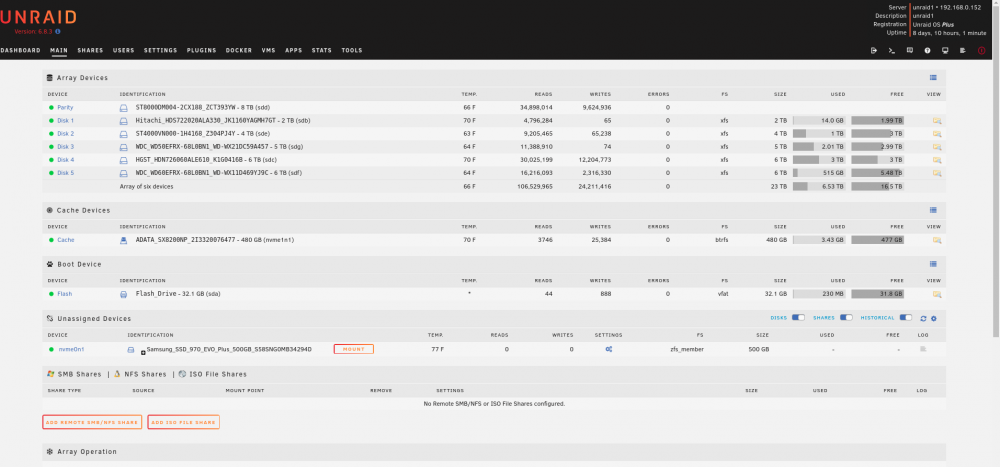The height and width of the screenshot is (467, 1000).
Task: Open Unassigned Devices settings gear
Action: point(934,318)
